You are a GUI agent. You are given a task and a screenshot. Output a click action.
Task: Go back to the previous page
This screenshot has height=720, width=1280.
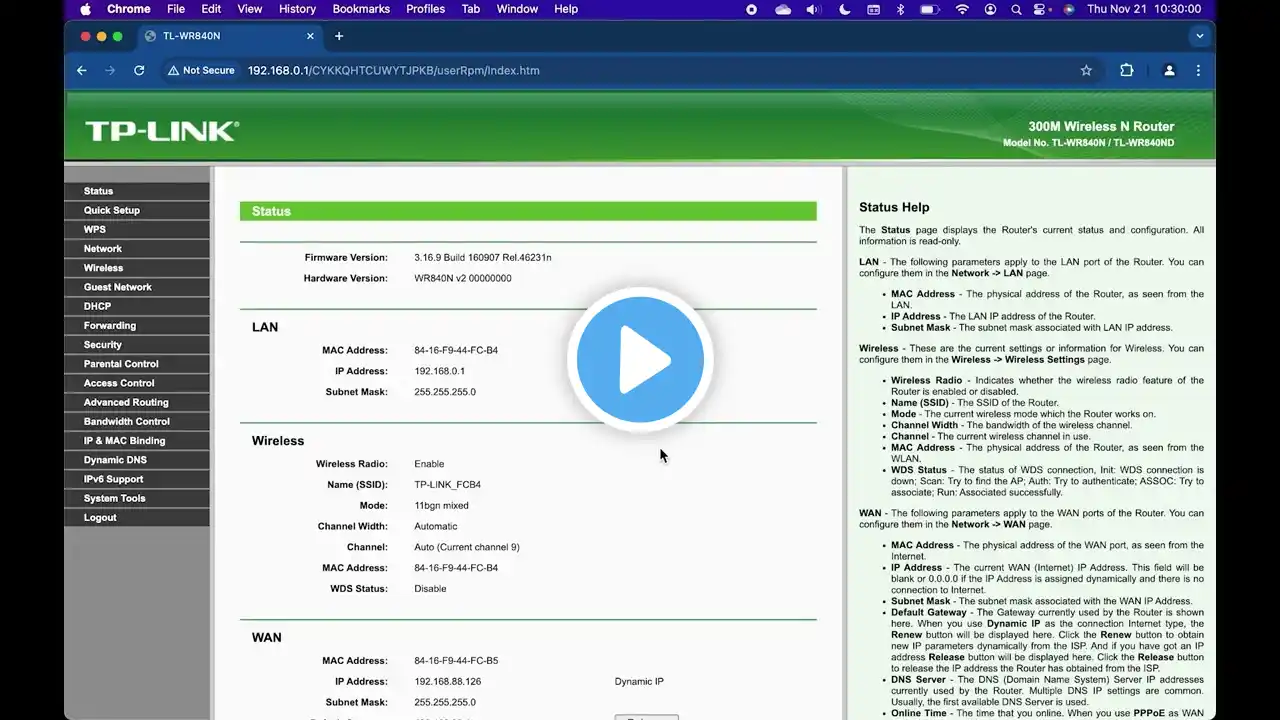pos(82,70)
